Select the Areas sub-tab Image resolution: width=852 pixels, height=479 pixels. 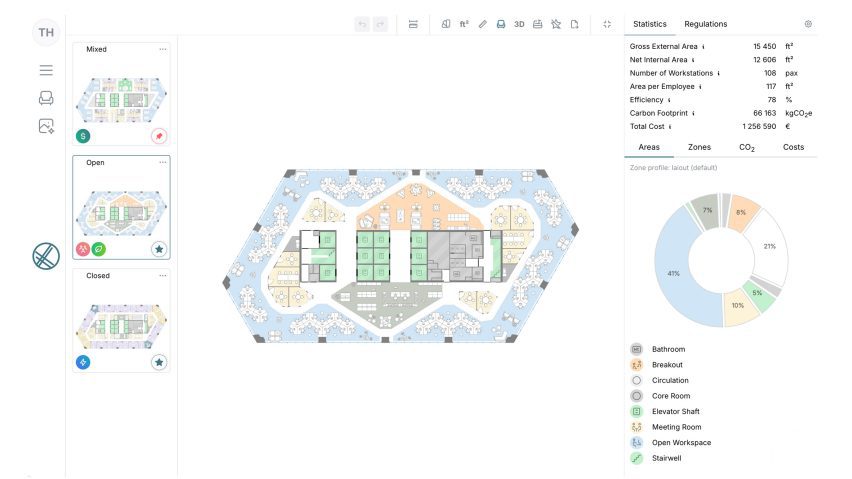point(649,147)
